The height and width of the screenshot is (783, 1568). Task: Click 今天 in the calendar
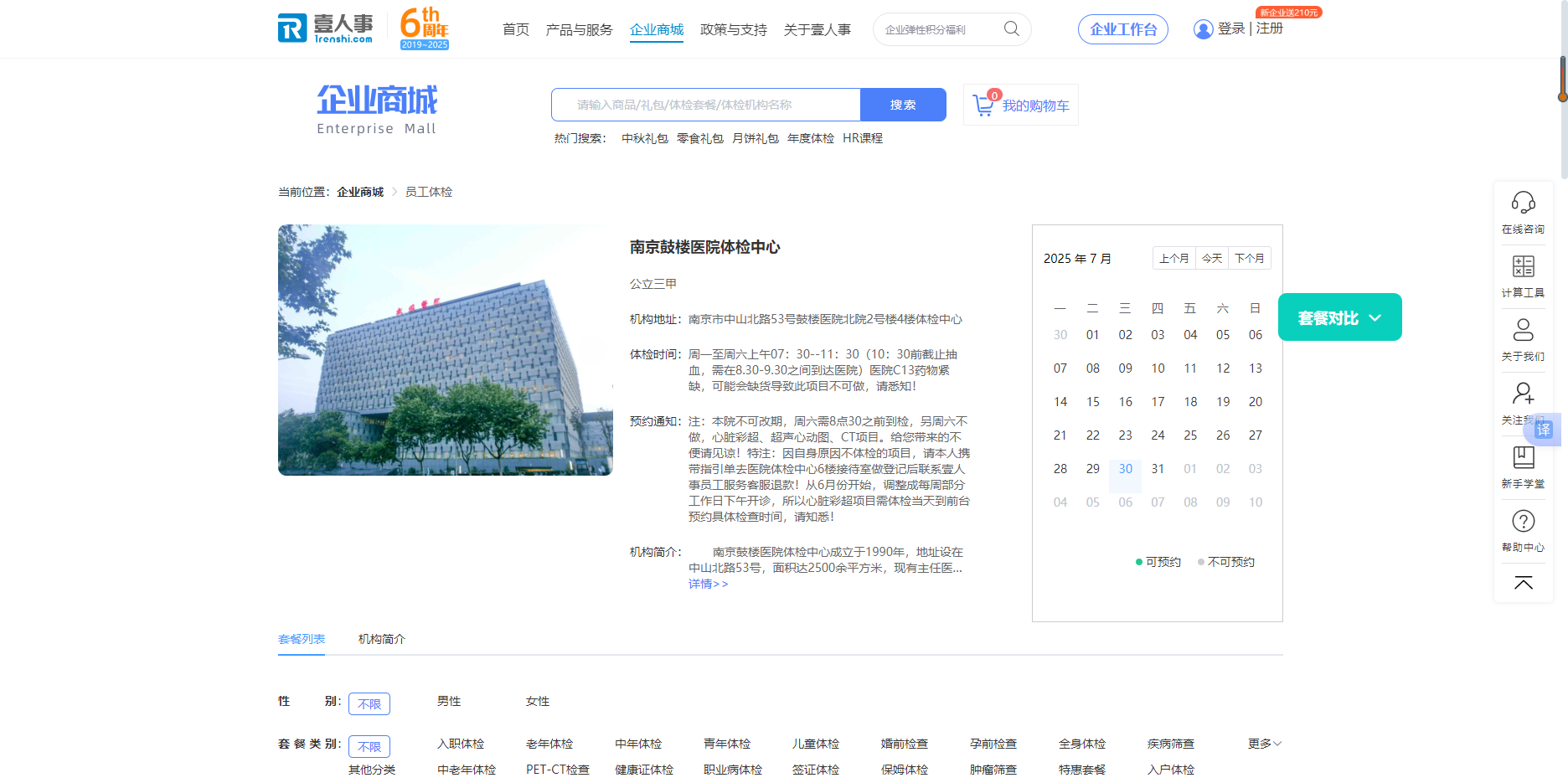click(x=1212, y=259)
